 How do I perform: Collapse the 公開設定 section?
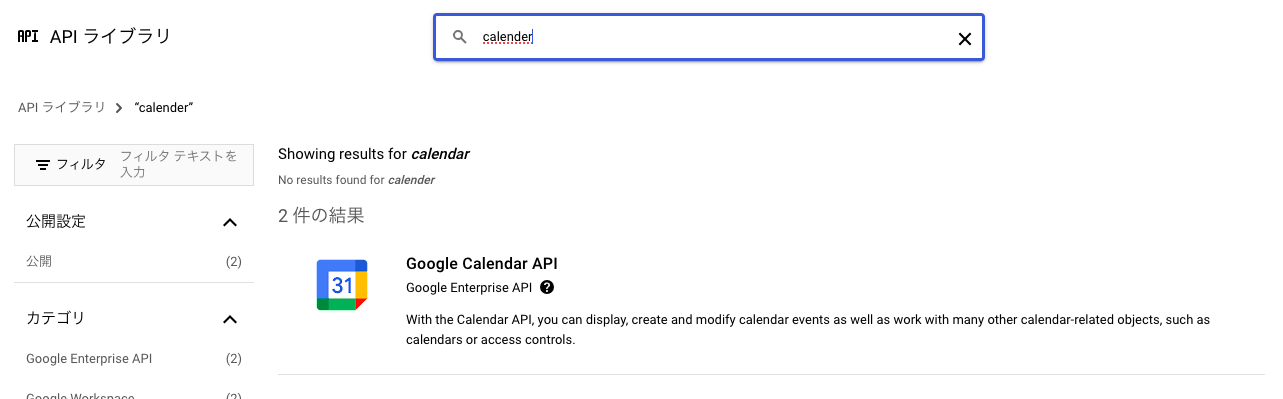pyautogui.click(x=230, y=222)
